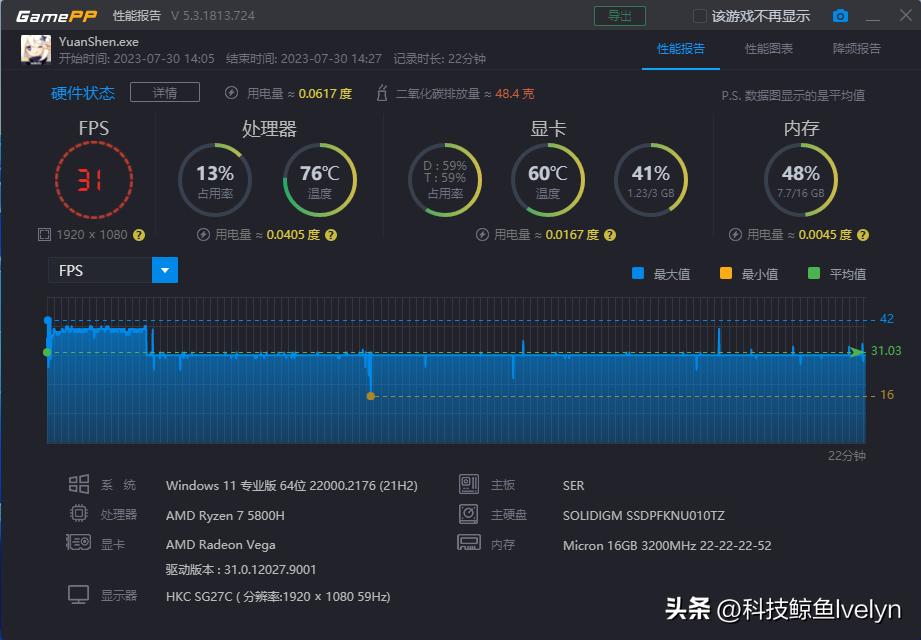The image size is (921, 640).
Task: Click the 显卡 graphics card info icon
Action: (79, 543)
